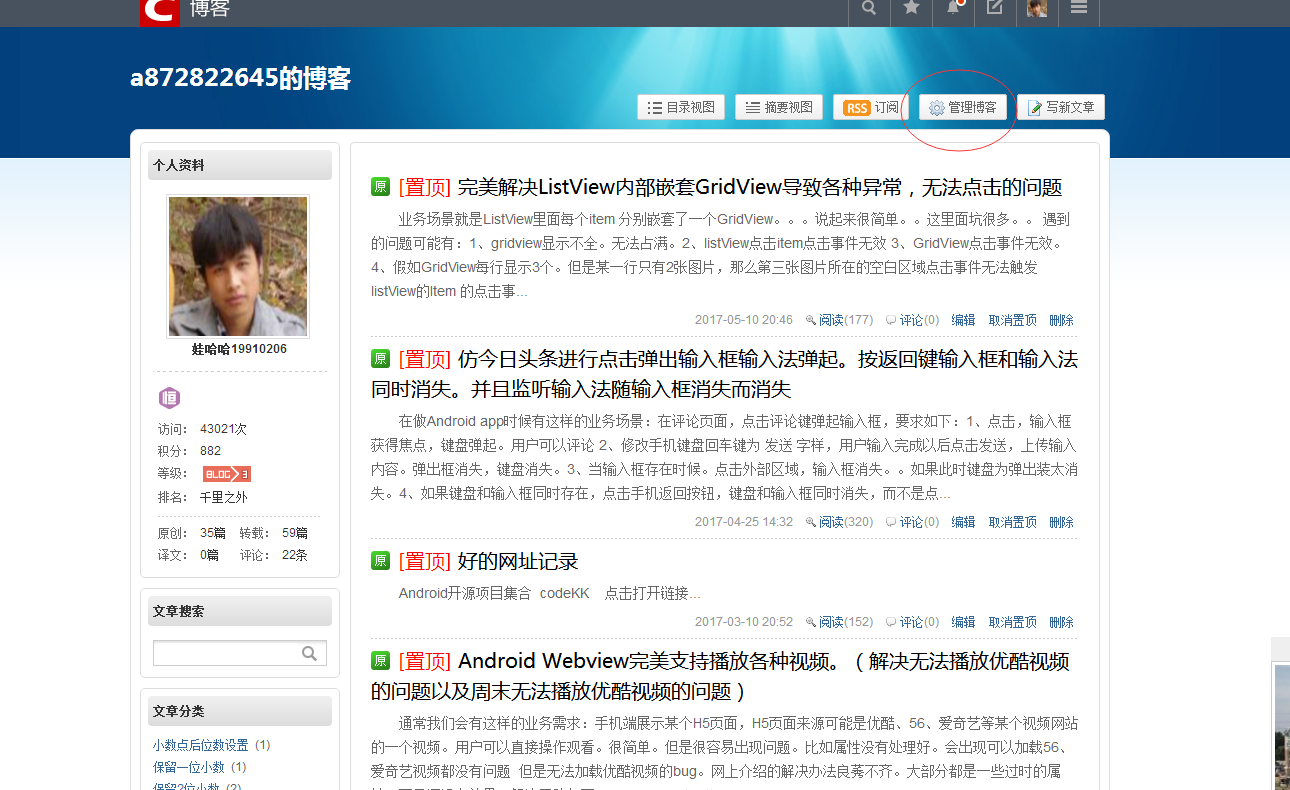Image resolution: width=1290 pixels, height=790 pixels.
Task: Click the red BLOG 3 level badge
Action: [227, 474]
